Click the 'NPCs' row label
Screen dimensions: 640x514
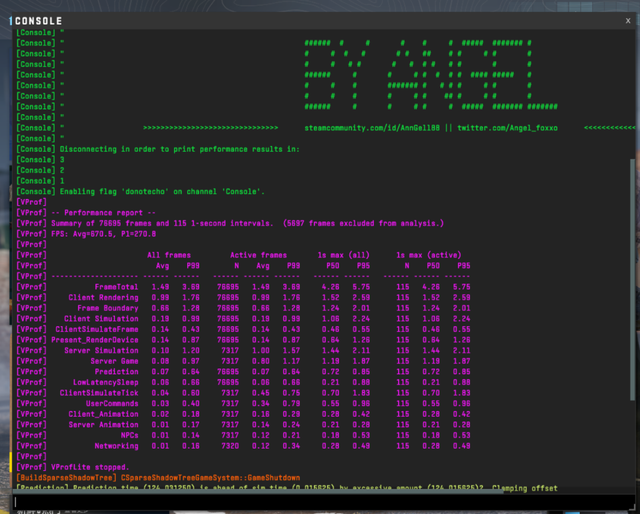(x=129, y=436)
